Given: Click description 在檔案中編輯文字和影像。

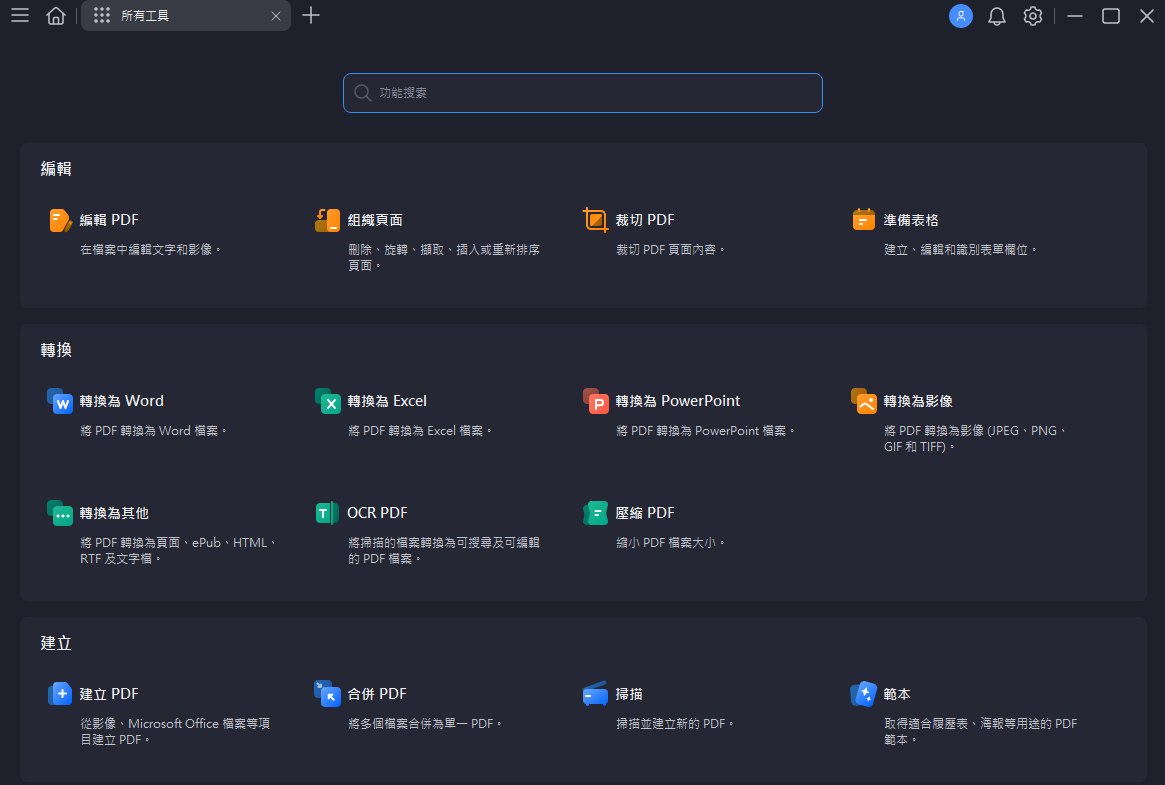Looking at the screenshot, I should point(151,250).
